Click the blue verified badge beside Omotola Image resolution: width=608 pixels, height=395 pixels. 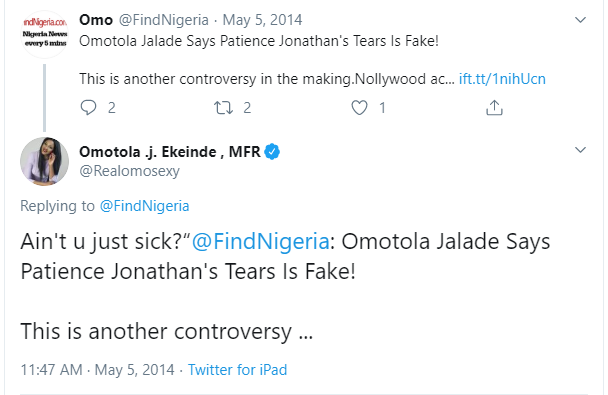tap(272, 152)
